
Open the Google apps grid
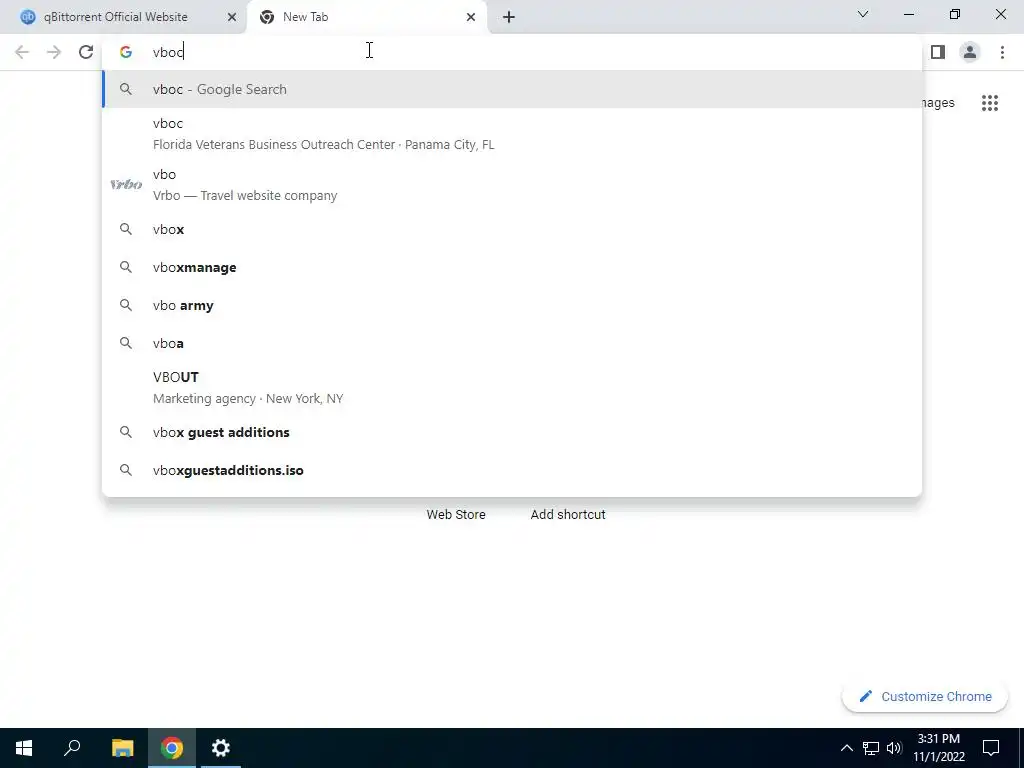[990, 103]
